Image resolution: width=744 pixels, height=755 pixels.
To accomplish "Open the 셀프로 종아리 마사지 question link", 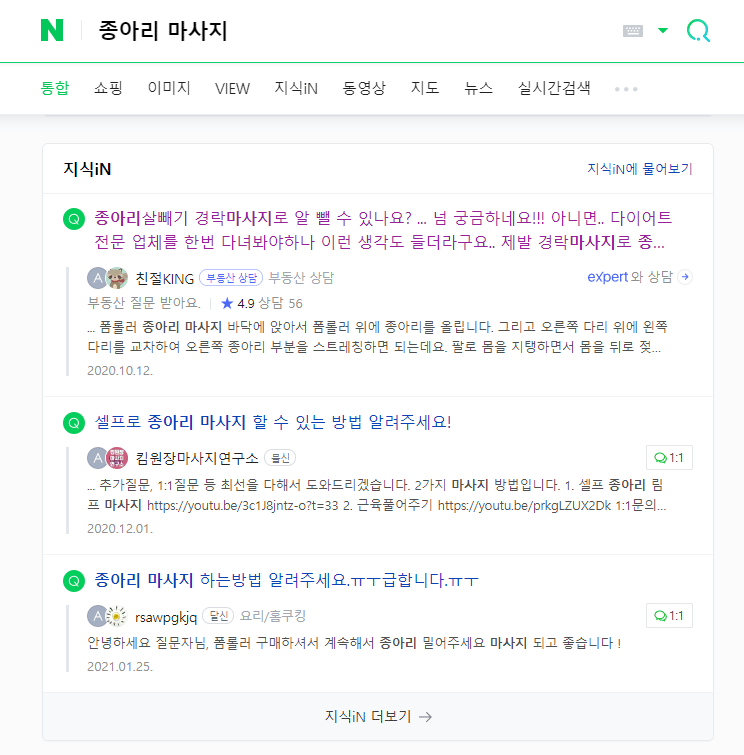I will [273, 422].
